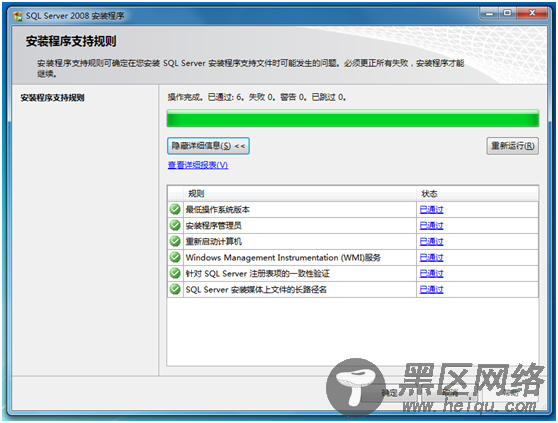Click green check icon for 最低操作系统版本
The height and width of the screenshot is (423, 558).
pos(175,209)
